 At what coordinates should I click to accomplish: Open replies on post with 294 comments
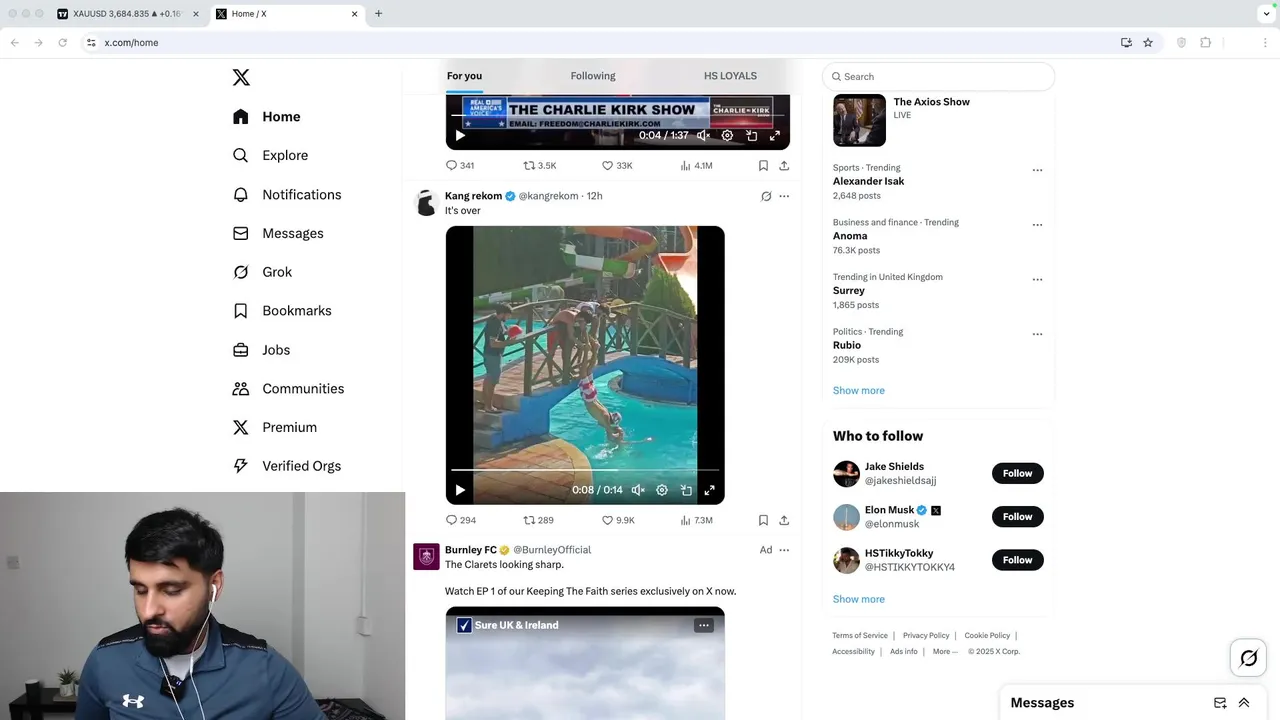461,520
